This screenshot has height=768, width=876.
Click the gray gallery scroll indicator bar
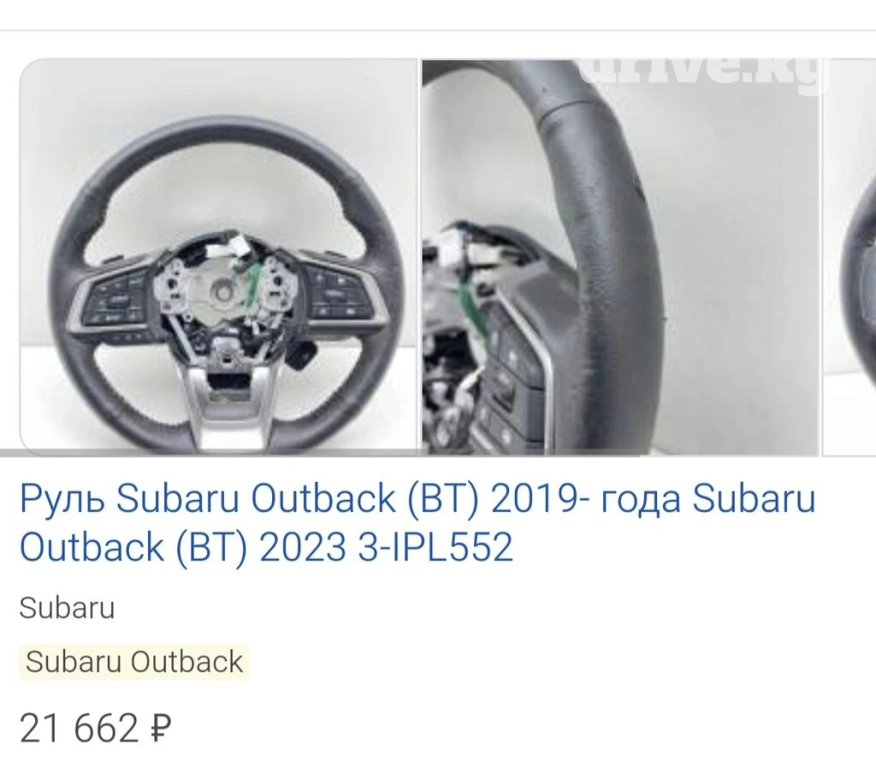320,452
